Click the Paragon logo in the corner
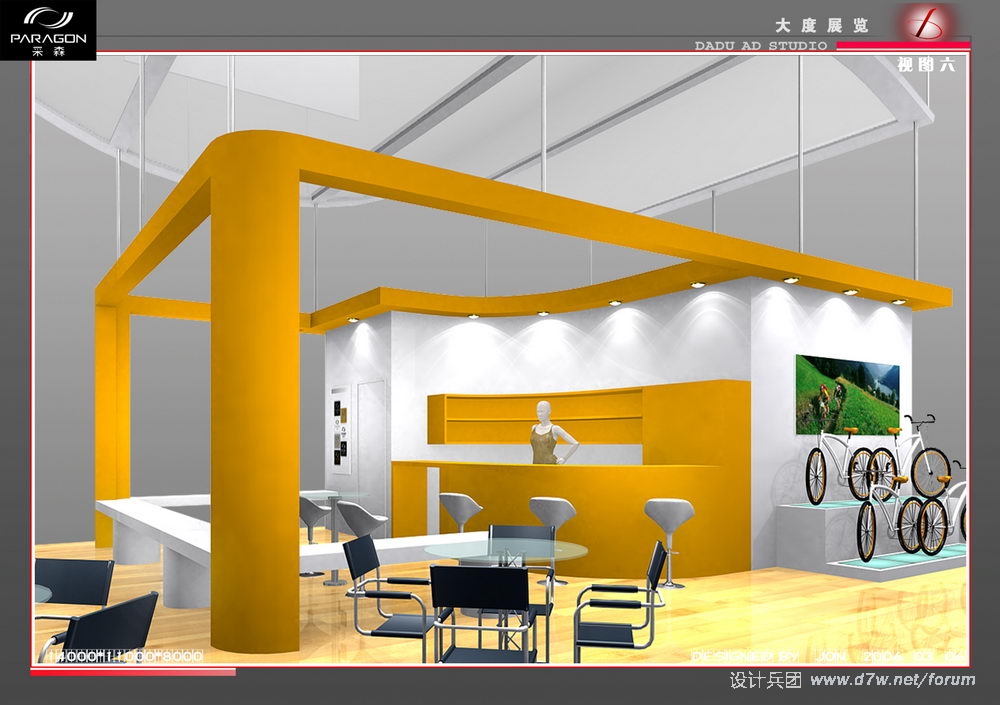 [48, 30]
